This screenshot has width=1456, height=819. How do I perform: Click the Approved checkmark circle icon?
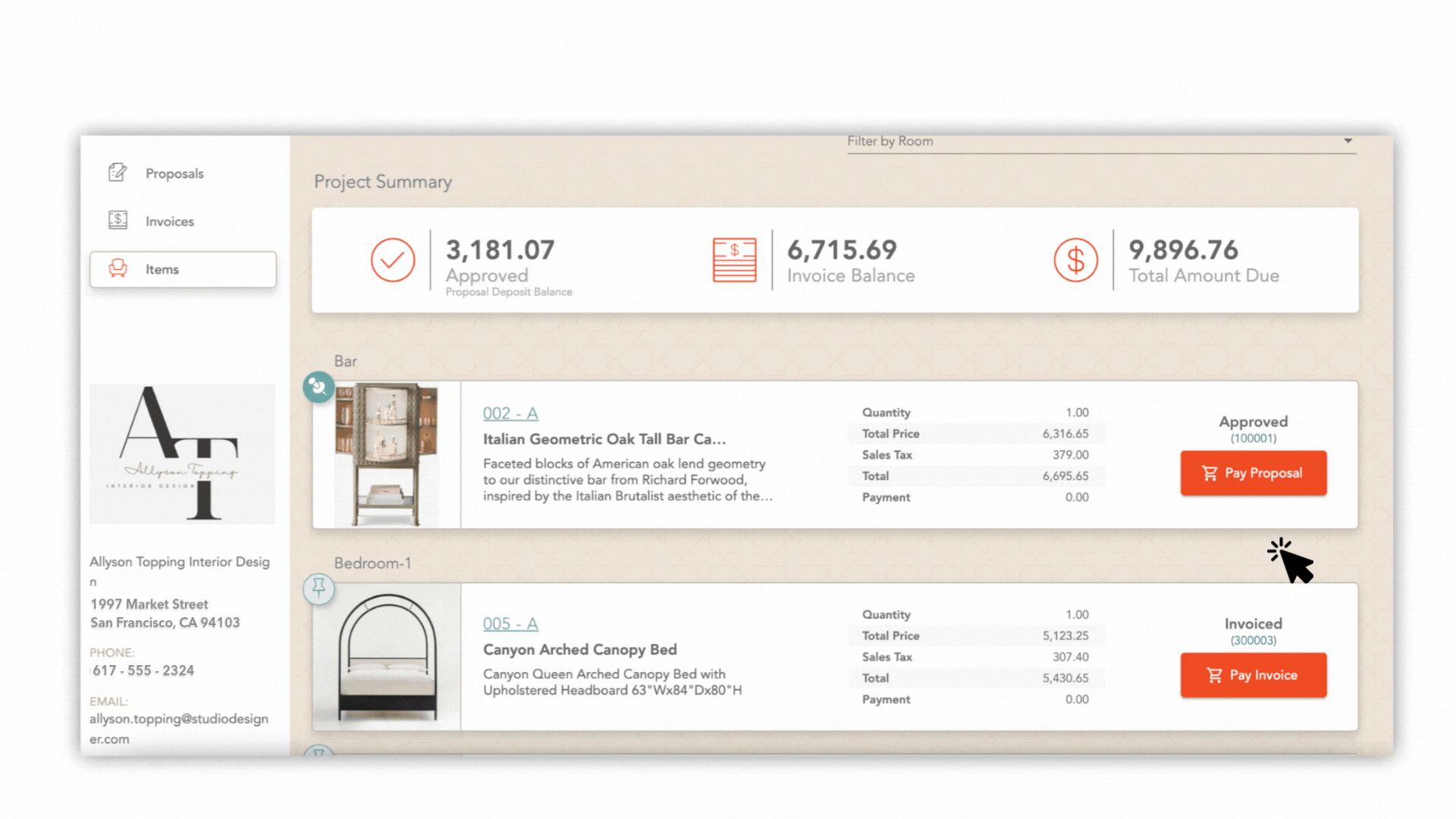(x=392, y=260)
